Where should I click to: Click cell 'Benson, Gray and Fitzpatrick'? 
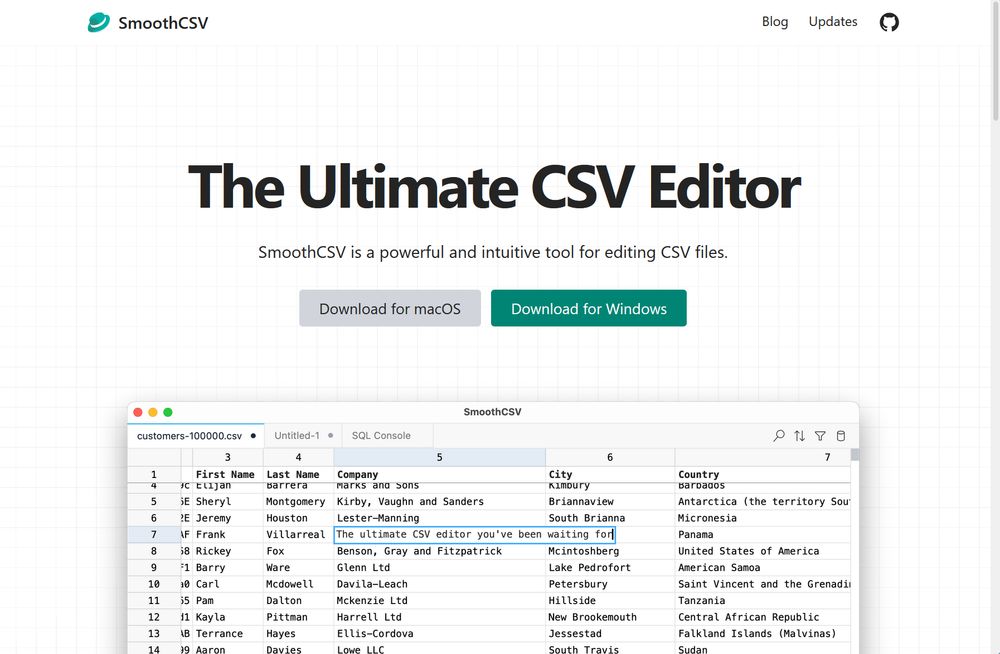(x=439, y=551)
